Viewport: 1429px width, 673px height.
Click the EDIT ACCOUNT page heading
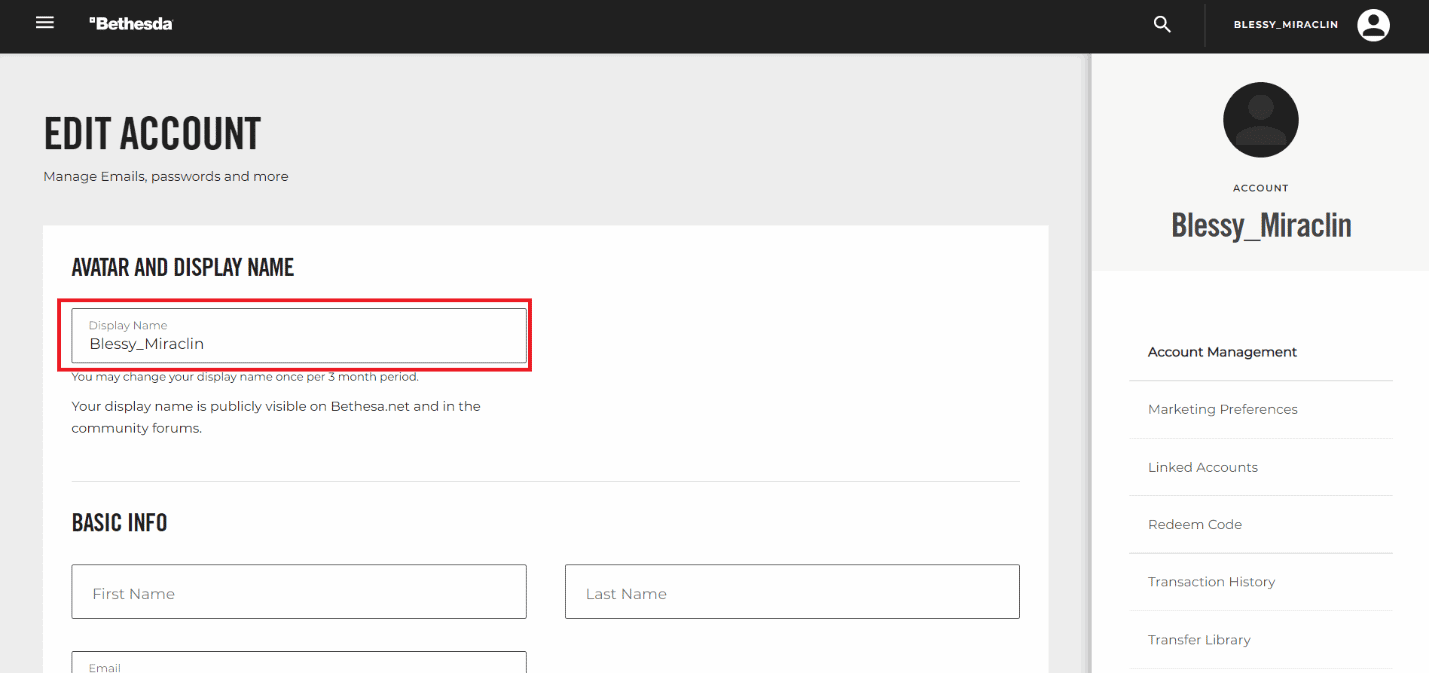[151, 132]
